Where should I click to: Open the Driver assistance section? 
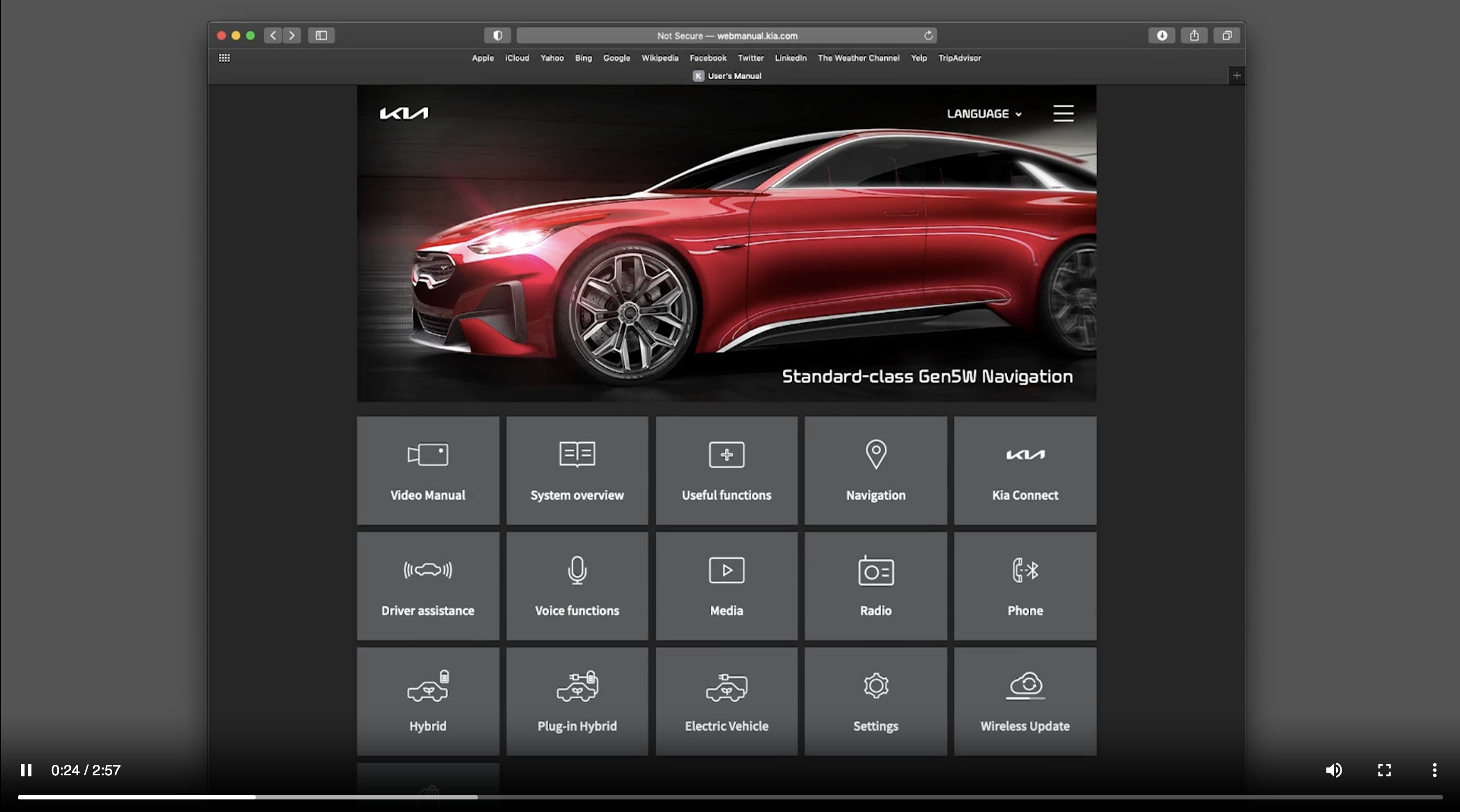427,586
